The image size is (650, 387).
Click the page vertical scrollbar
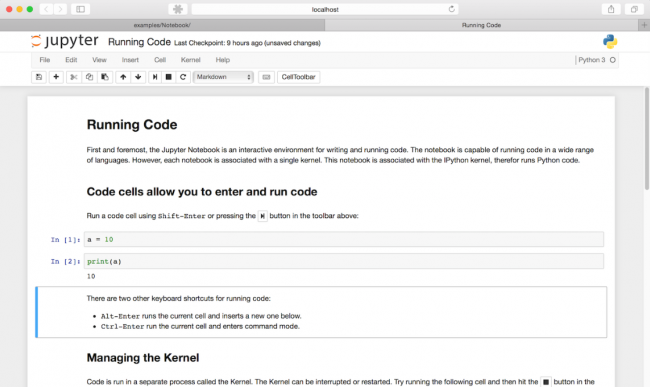pos(647,139)
